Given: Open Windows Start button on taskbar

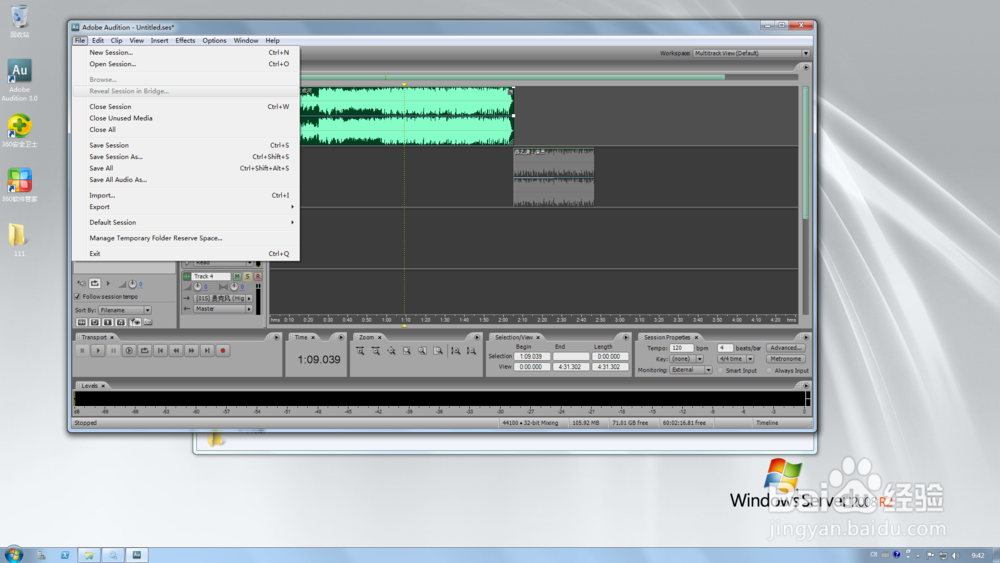Looking at the screenshot, I should (x=13, y=555).
